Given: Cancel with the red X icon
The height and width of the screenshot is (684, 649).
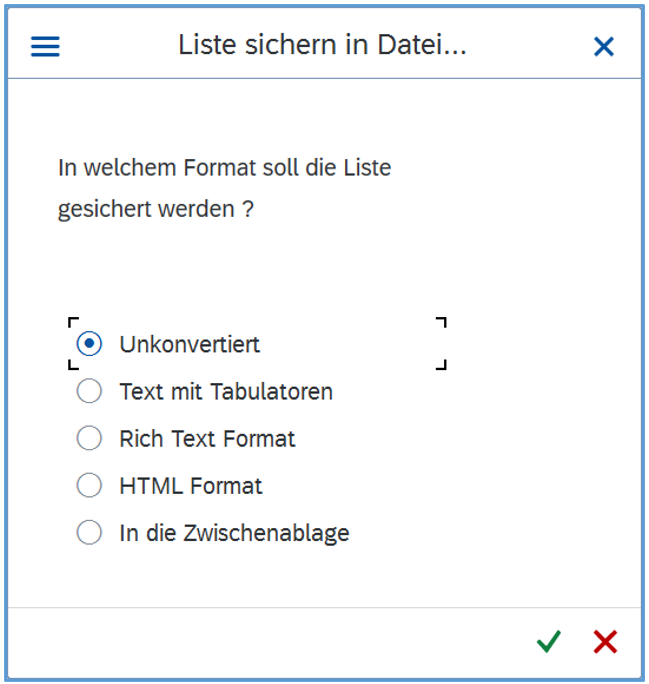Looking at the screenshot, I should tap(604, 642).
